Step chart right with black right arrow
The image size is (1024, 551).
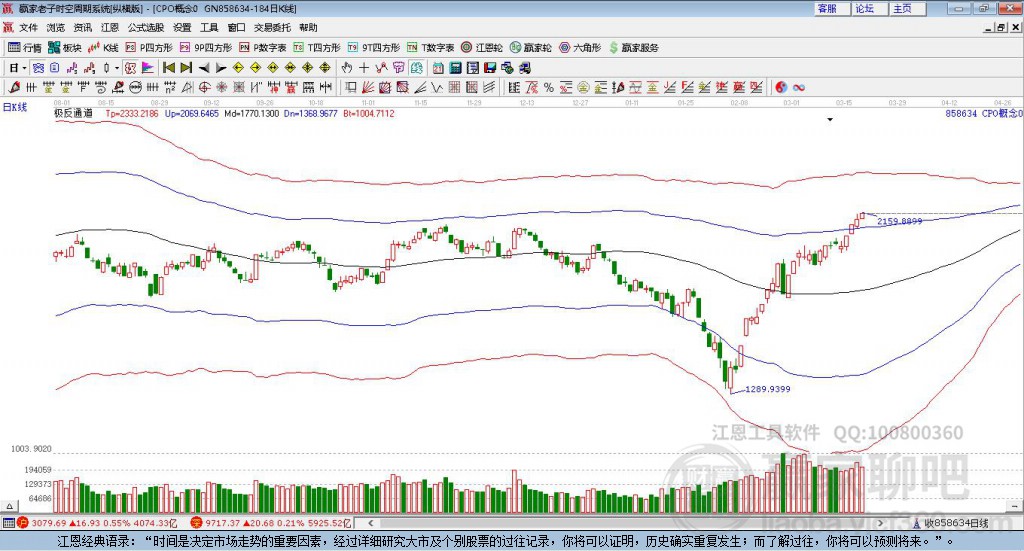(x=221, y=68)
